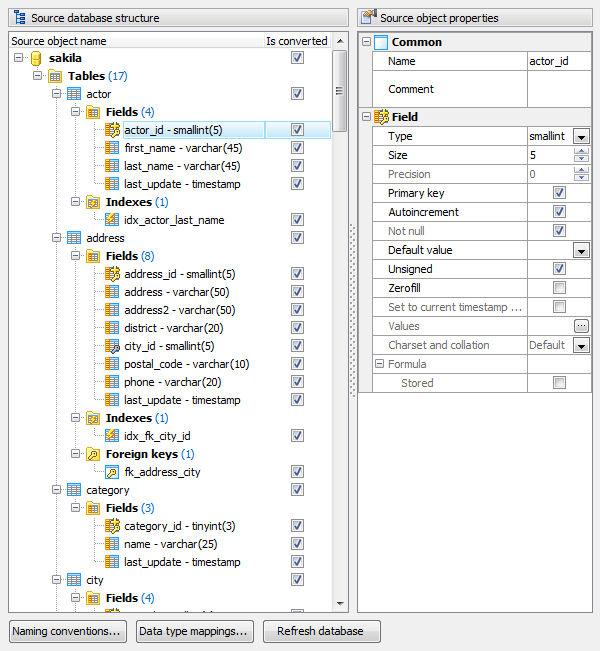Collapse the Field properties section
Screen dimensions: 600x651
(366, 117)
